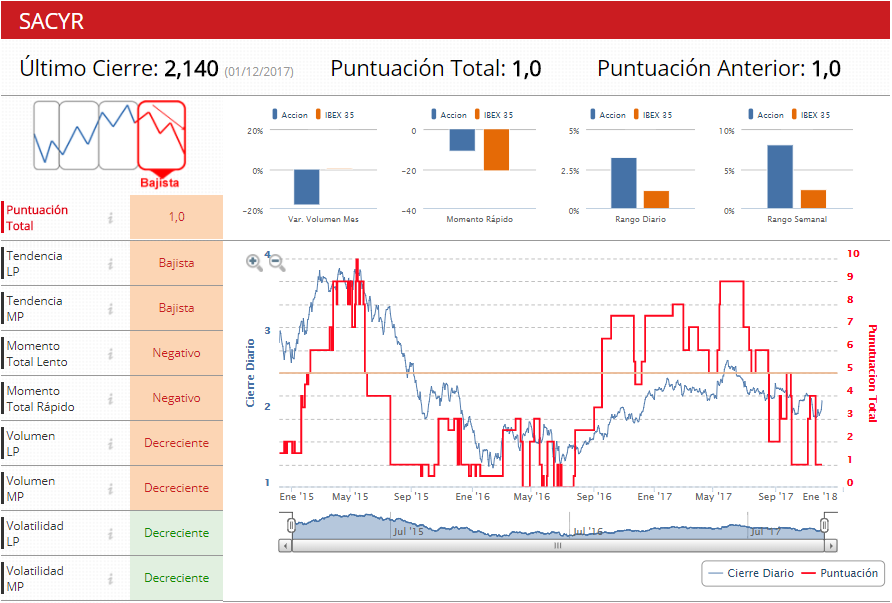
Task: Click the blue Accion bar in Var. Volumen Mes
Action: pyautogui.click(x=307, y=187)
